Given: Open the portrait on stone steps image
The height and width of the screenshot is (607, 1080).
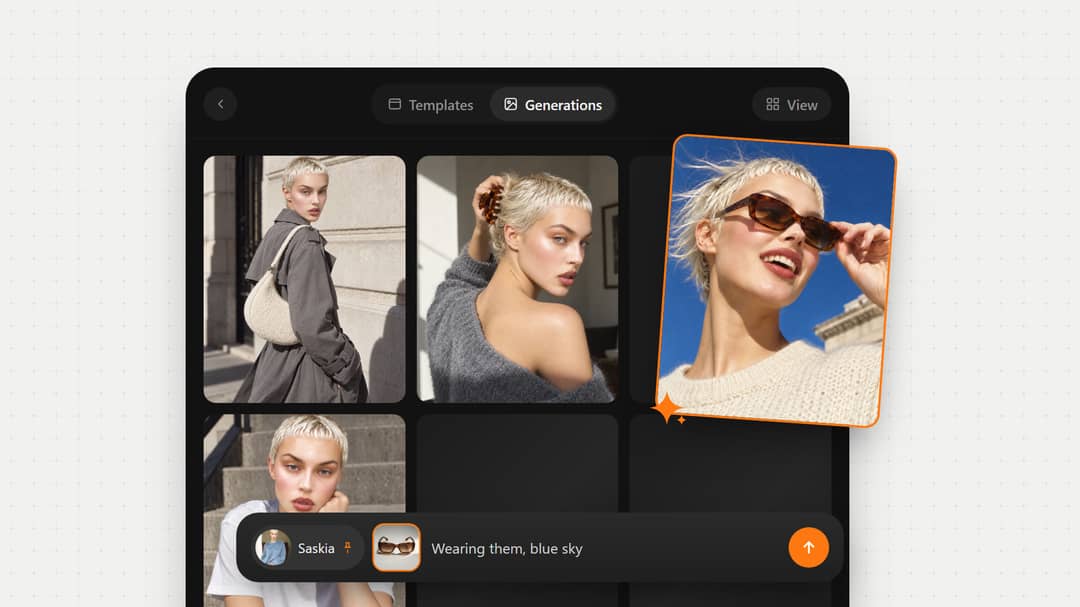Looking at the screenshot, I should click(304, 462).
